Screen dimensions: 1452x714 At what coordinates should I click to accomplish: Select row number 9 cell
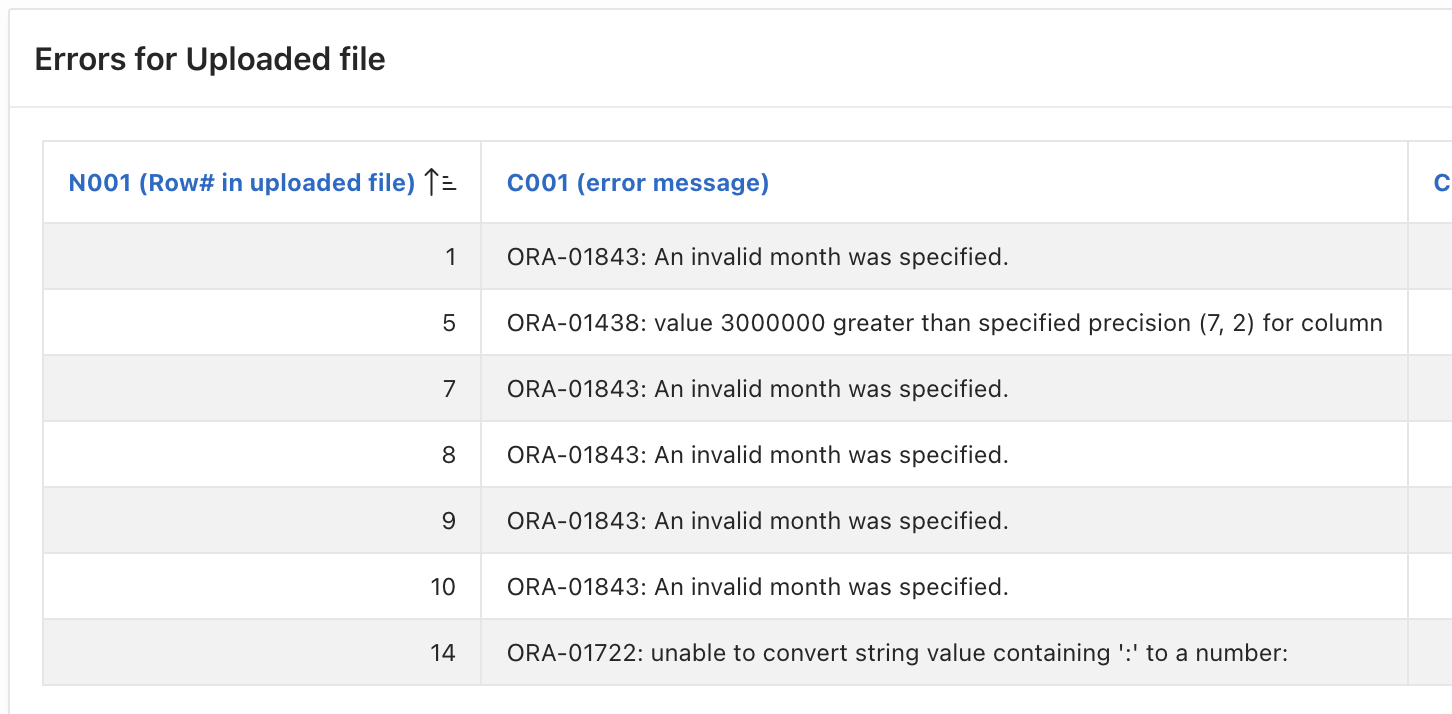pos(262,521)
